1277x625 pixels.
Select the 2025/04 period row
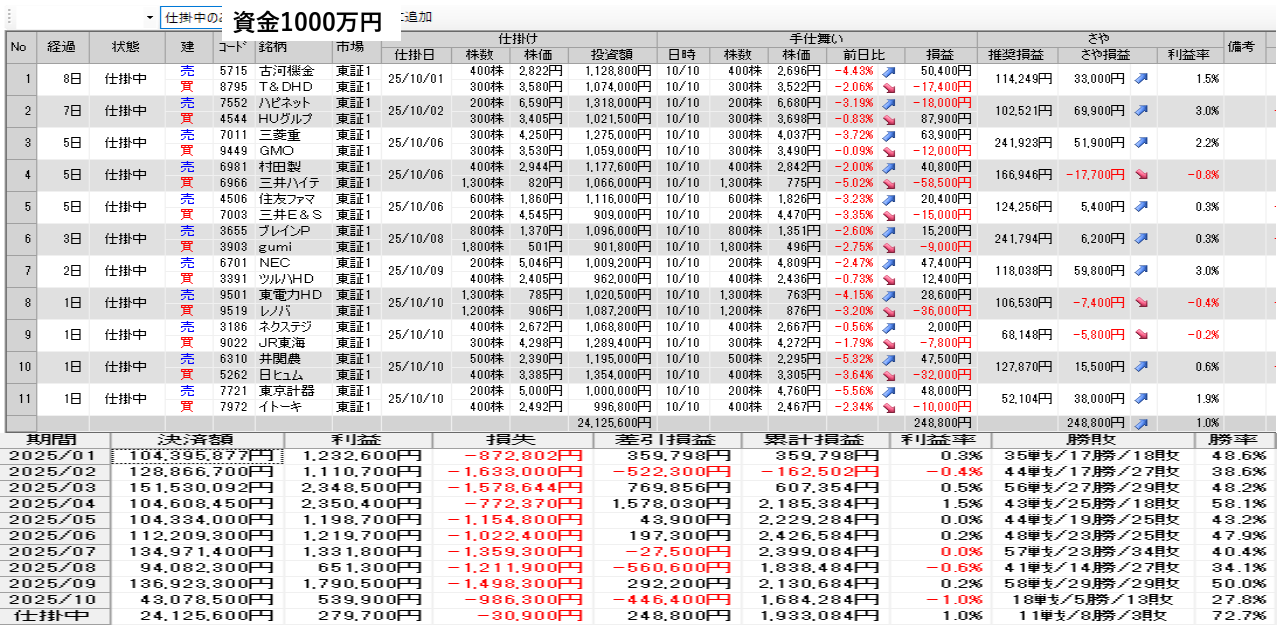[55, 505]
